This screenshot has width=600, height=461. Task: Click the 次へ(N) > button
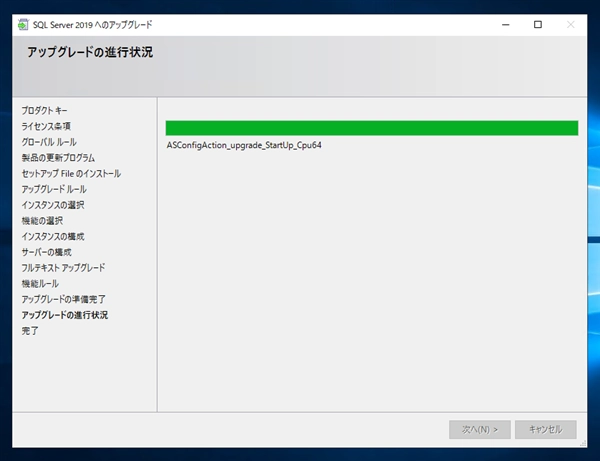point(479,429)
